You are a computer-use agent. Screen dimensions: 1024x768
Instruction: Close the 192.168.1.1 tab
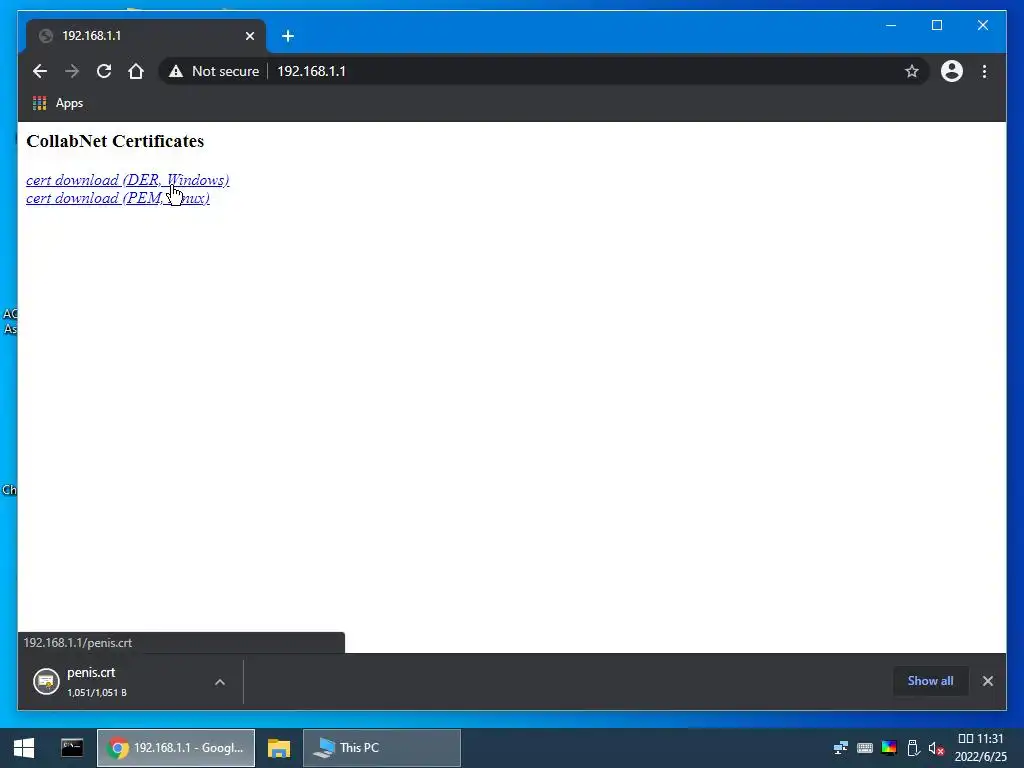249,36
